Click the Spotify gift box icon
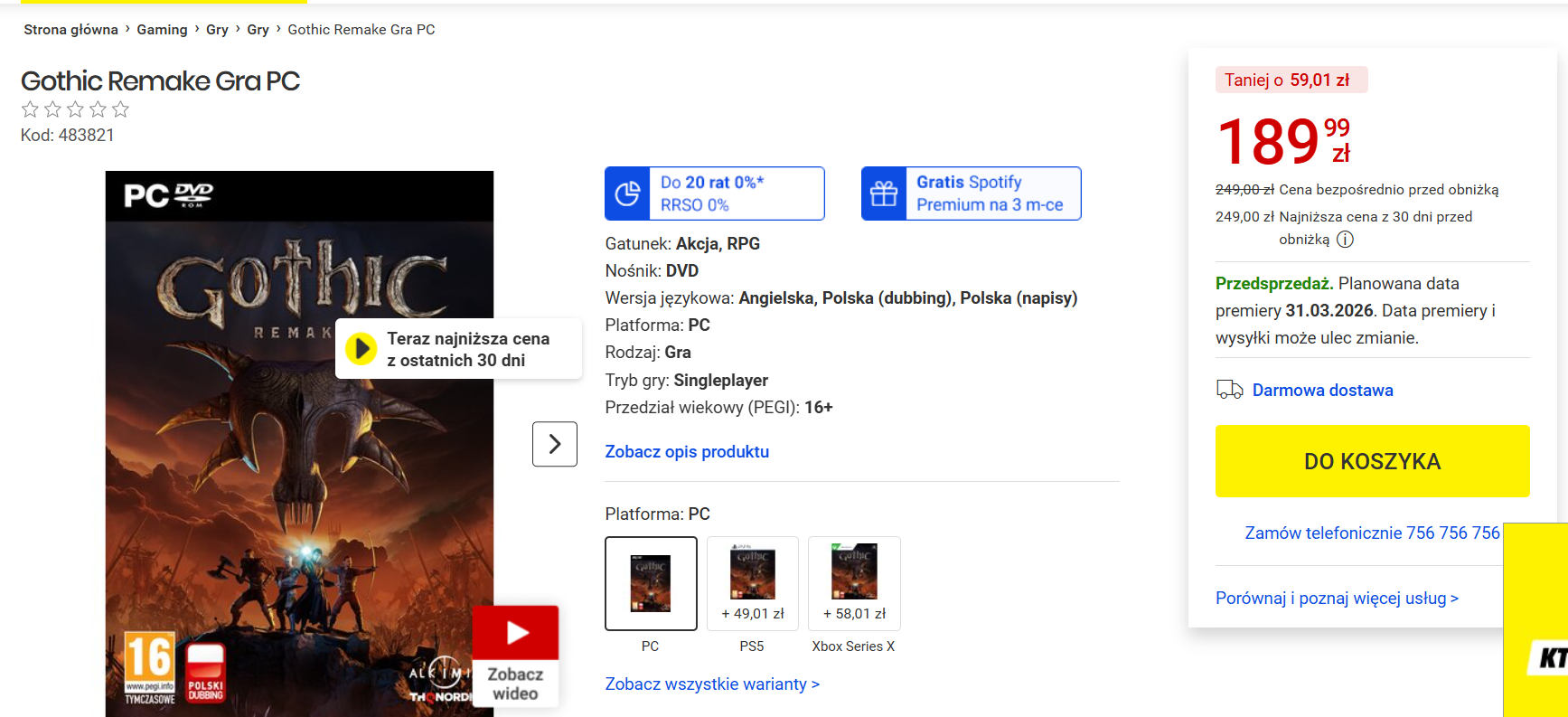The width and height of the screenshot is (1568, 717). pyautogui.click(x=883, y=193)
